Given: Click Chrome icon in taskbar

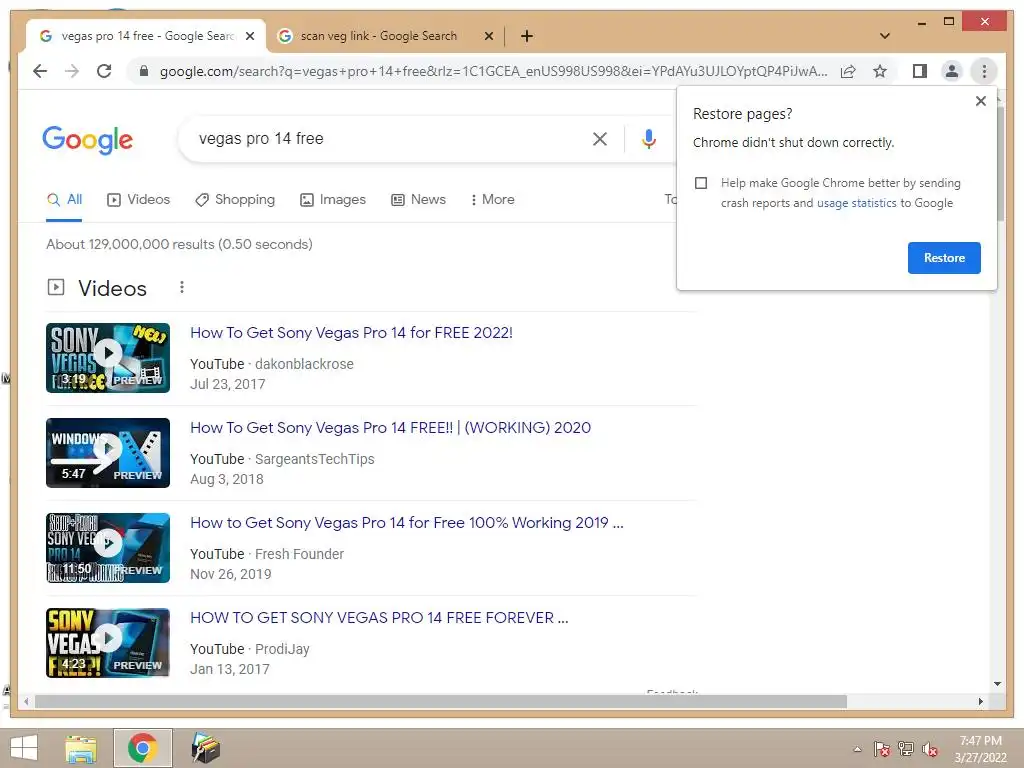Looking at the screenshot, I should [x=142, y=748].
